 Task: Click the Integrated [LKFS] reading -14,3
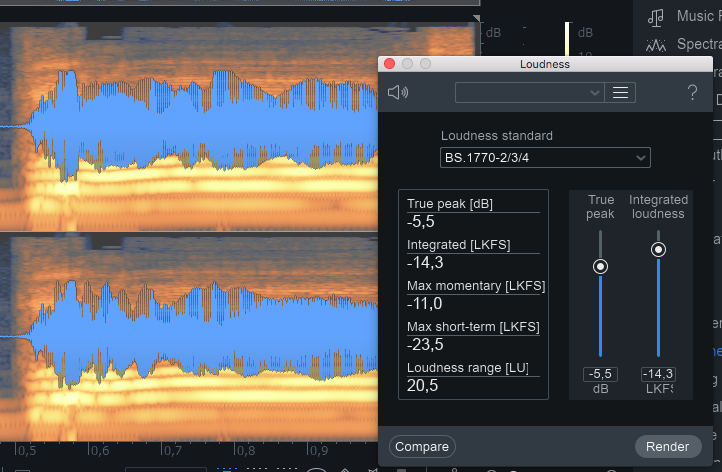pyautogui.click(x=425, y=262)
